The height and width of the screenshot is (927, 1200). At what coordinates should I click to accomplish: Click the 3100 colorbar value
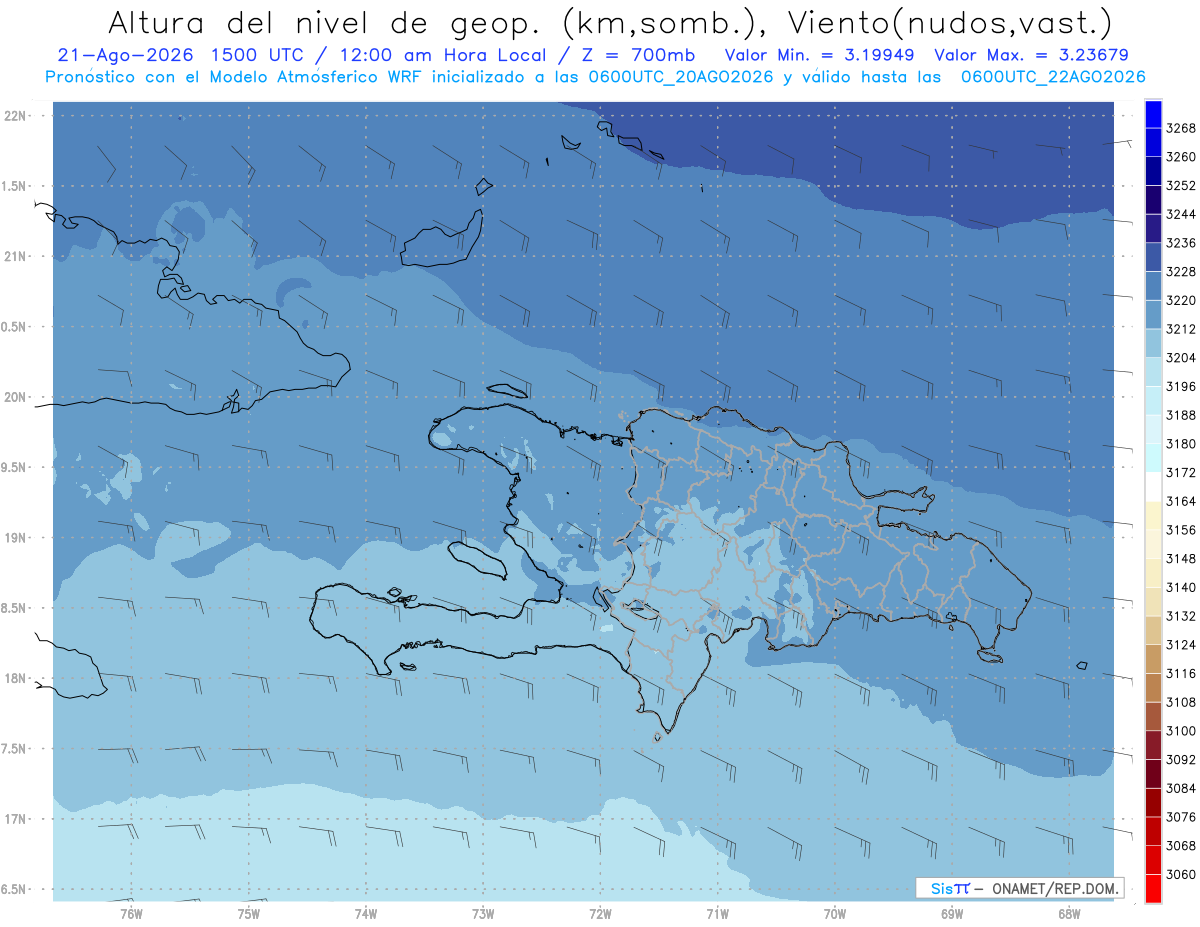pyautogui.click(x=1181, y=731)
